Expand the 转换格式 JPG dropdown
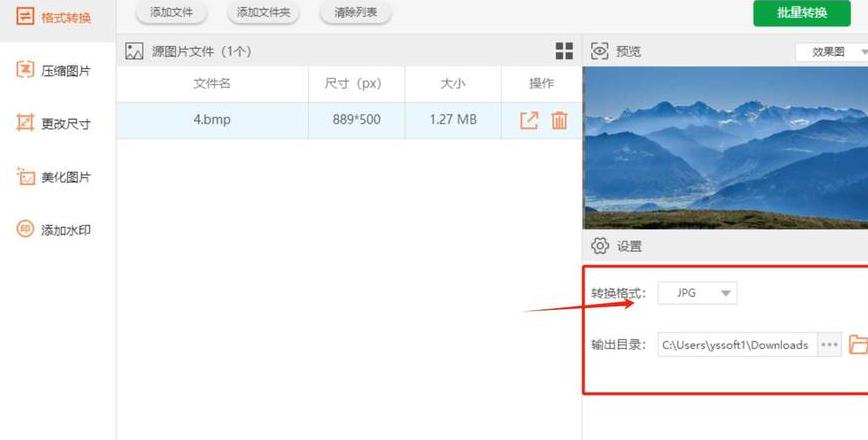This screenshot has width=868, height=440. (698, 293)
